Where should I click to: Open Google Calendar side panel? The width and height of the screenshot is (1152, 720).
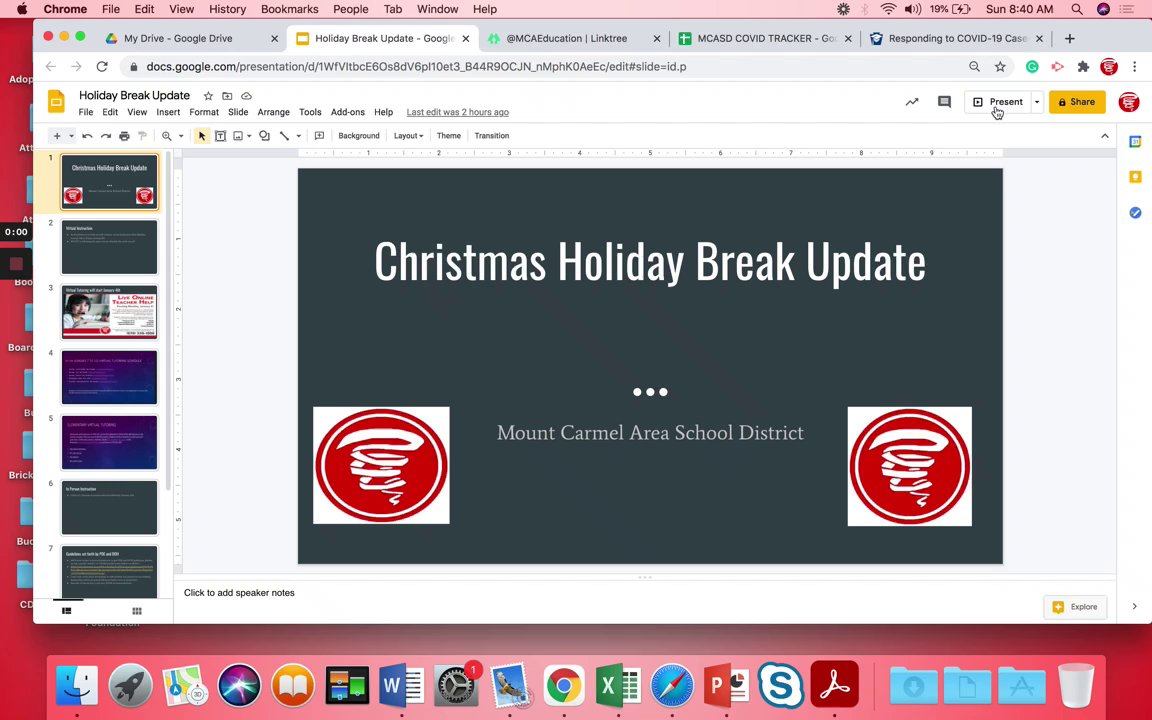1135,142
